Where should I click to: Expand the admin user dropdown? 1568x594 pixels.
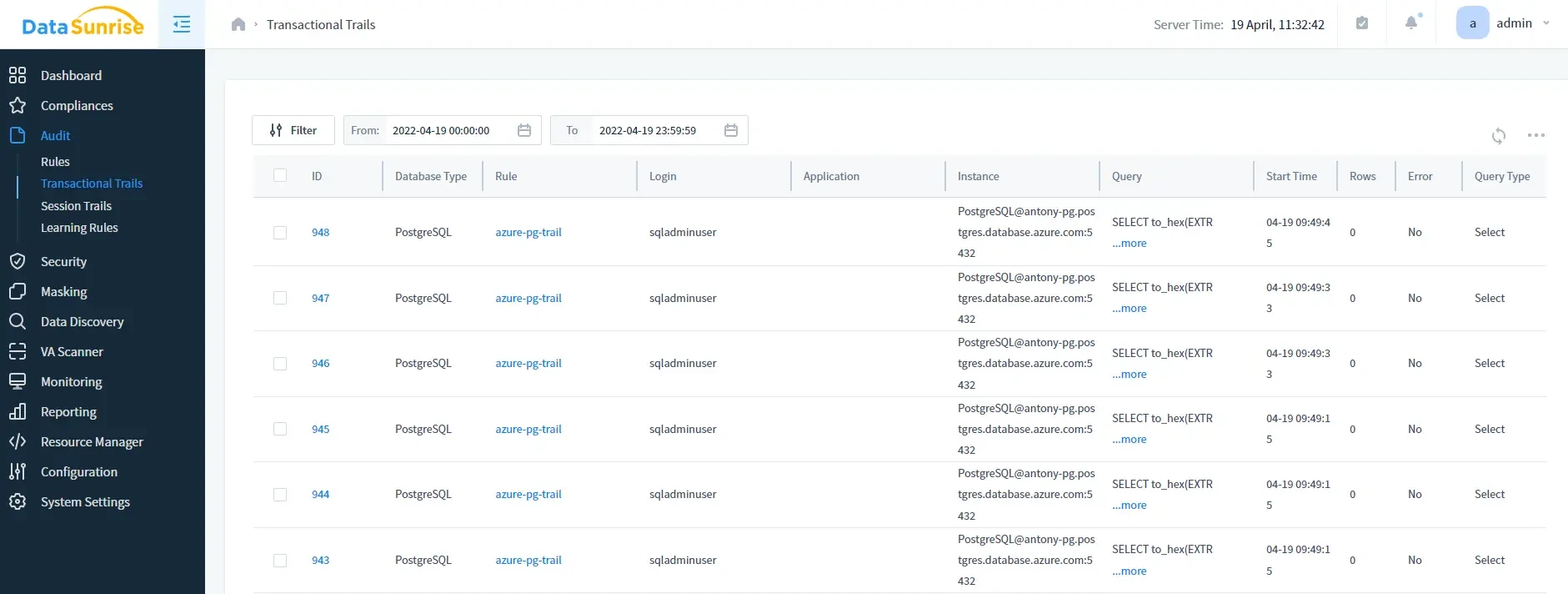1545,23
